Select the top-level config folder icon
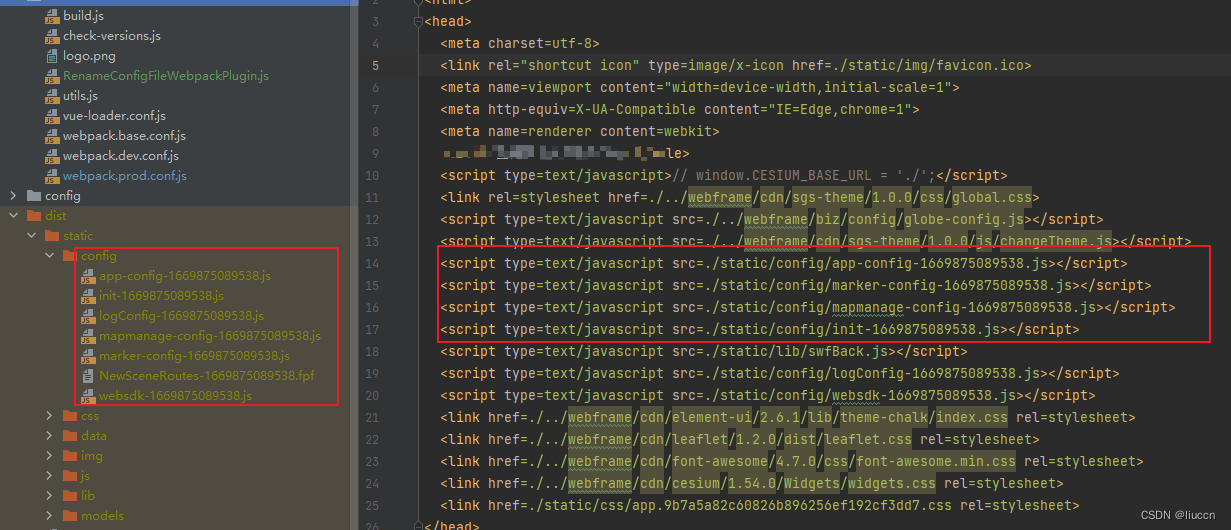The image size is (1231, 530). pos(34,196)
